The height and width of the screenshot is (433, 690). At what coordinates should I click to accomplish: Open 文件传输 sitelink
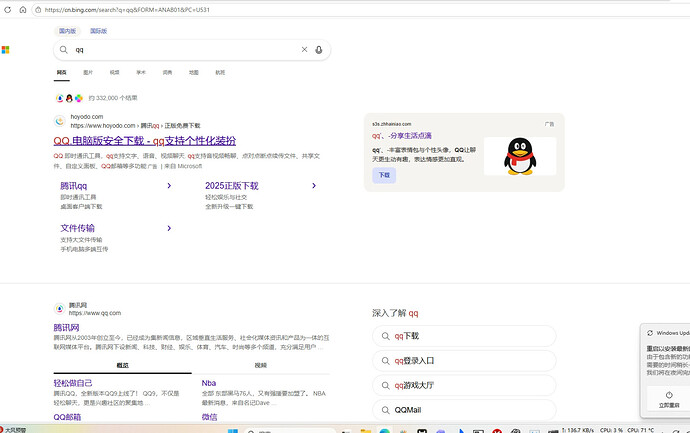77,228
